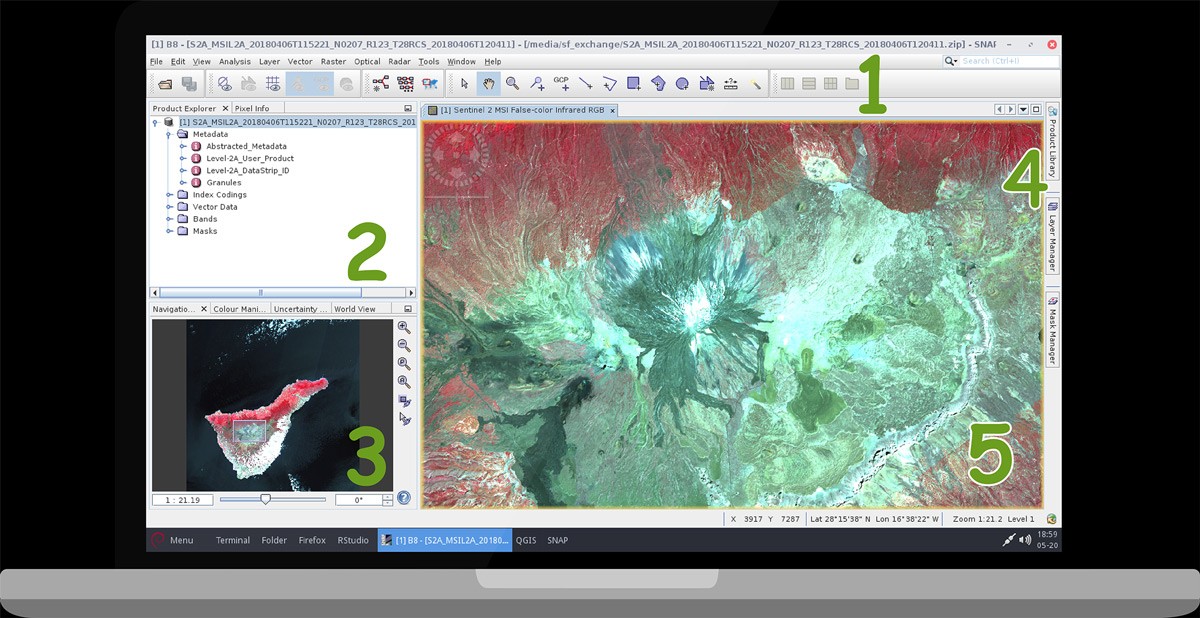Screen dimensions: 1200x618
Task: Expand the Masks folder in tree
Action: [x=170, y=231]
